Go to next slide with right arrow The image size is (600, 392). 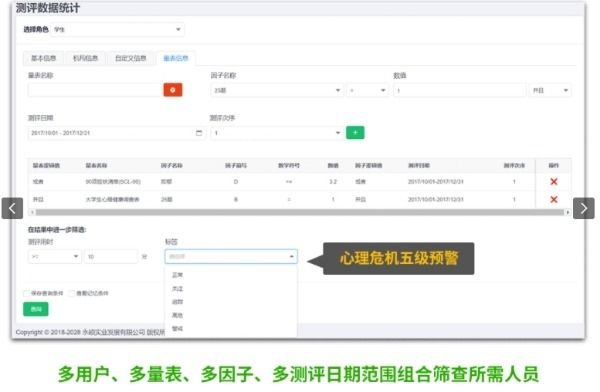coord(584,208)
